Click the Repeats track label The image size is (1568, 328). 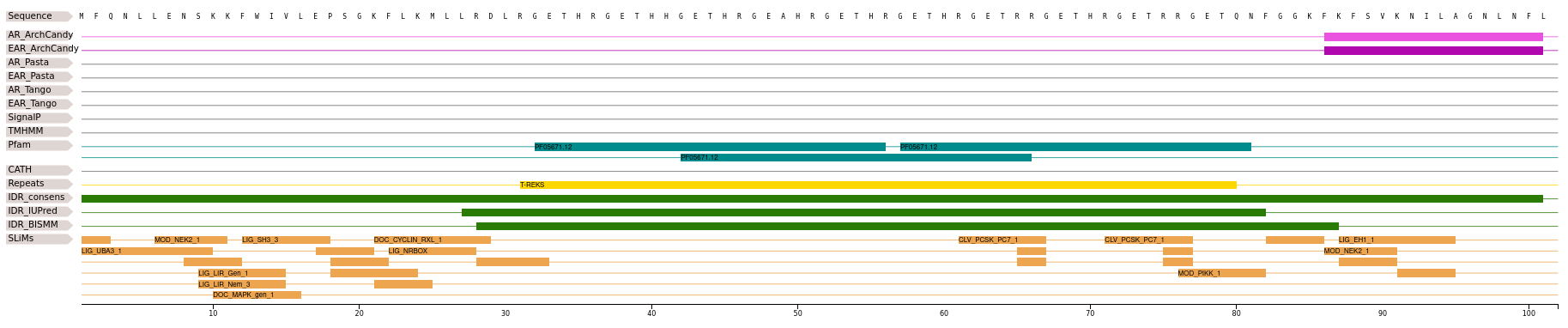39,184
